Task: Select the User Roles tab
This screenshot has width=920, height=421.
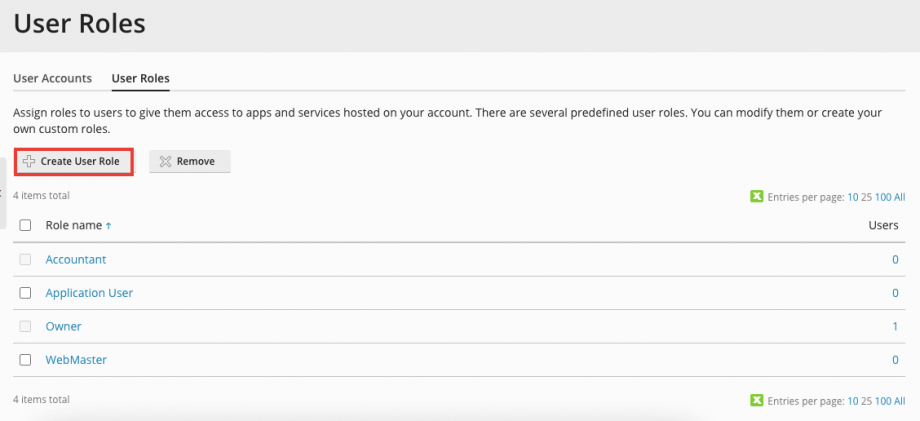Action: (140, 78)
